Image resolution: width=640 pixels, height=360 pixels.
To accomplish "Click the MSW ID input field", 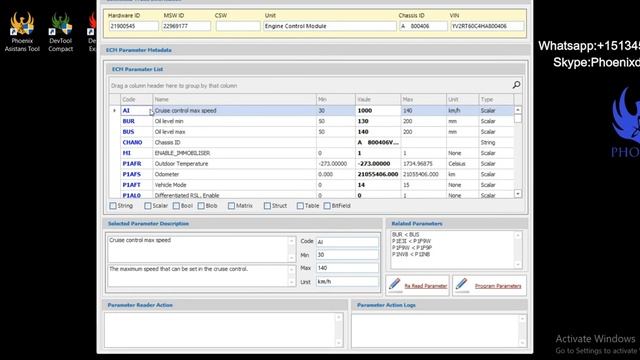I will [186, 26].
